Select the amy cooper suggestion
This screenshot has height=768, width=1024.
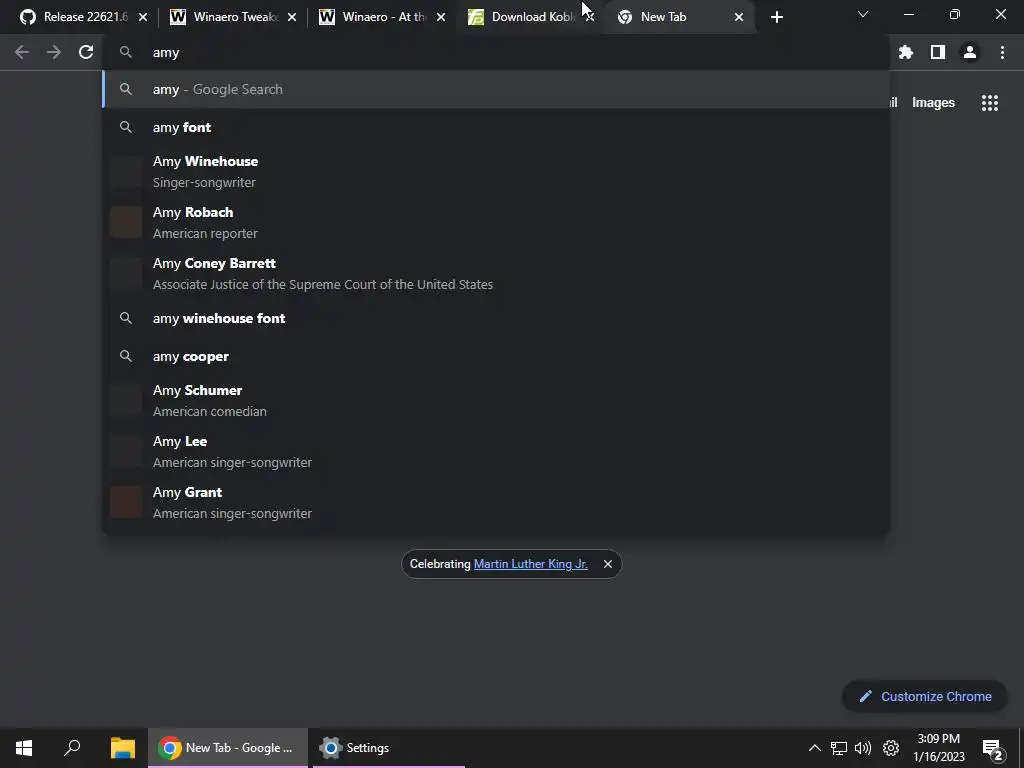496,356
